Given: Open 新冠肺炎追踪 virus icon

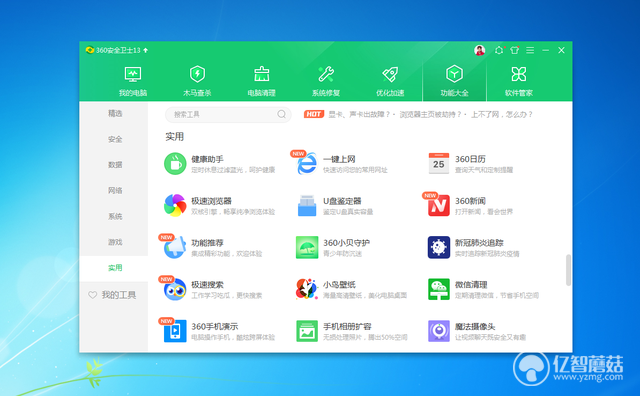Looking at the screenshot, I should click(x=439, y=247).
